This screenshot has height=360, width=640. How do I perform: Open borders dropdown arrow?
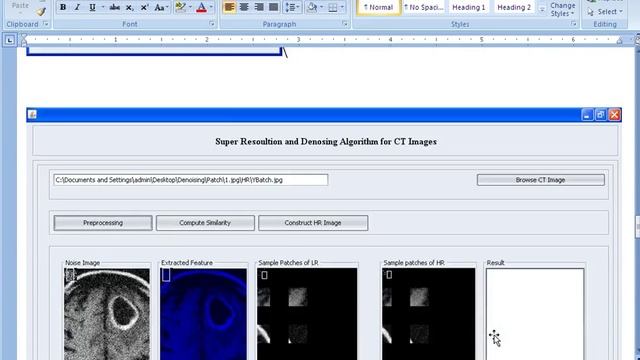(x=342, y=7)
